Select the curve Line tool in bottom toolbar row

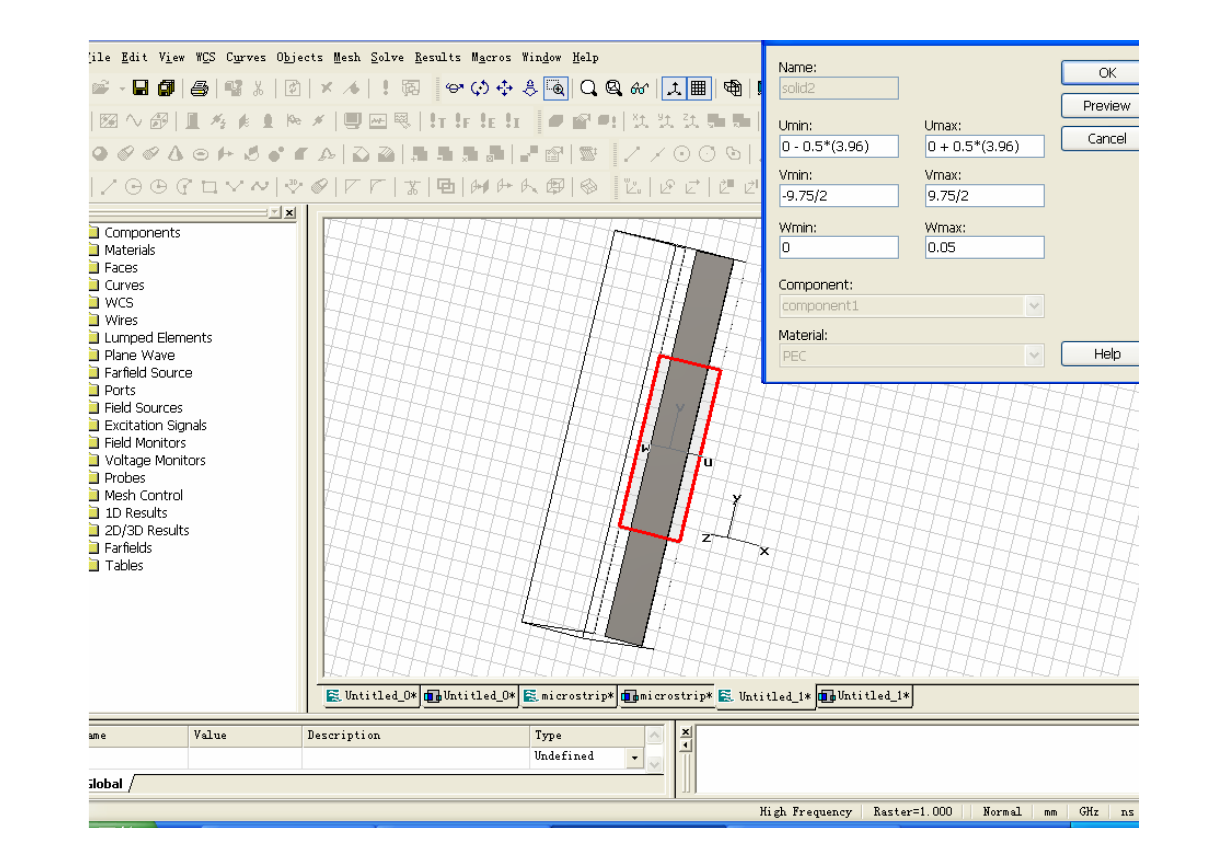coord(108,186)
